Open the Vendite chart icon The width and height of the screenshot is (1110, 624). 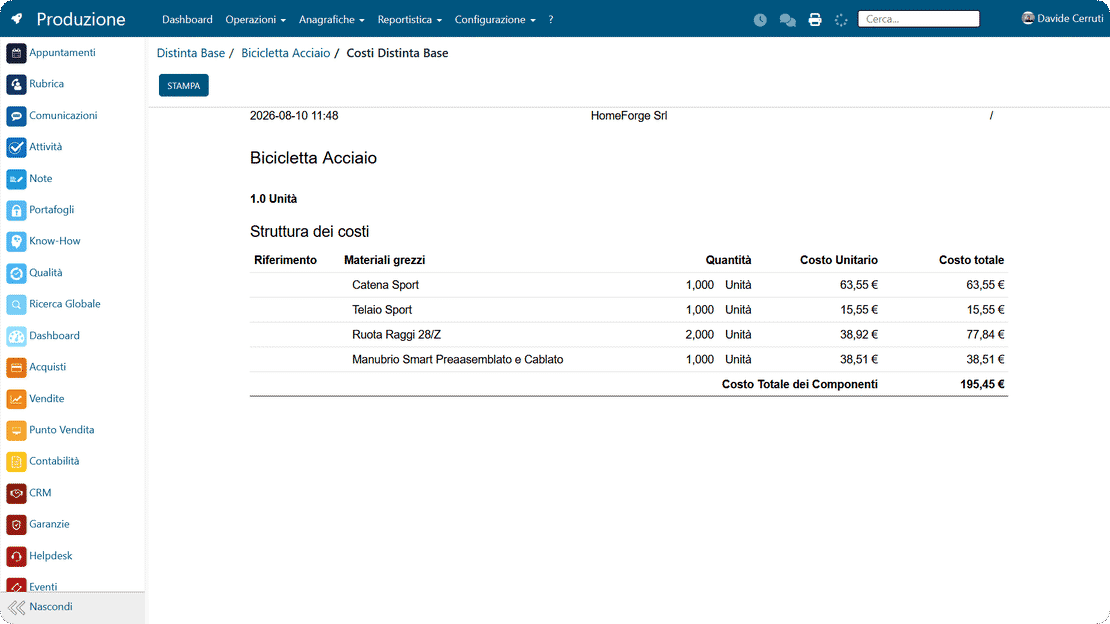pyautogui.click(x=16, y=399)
